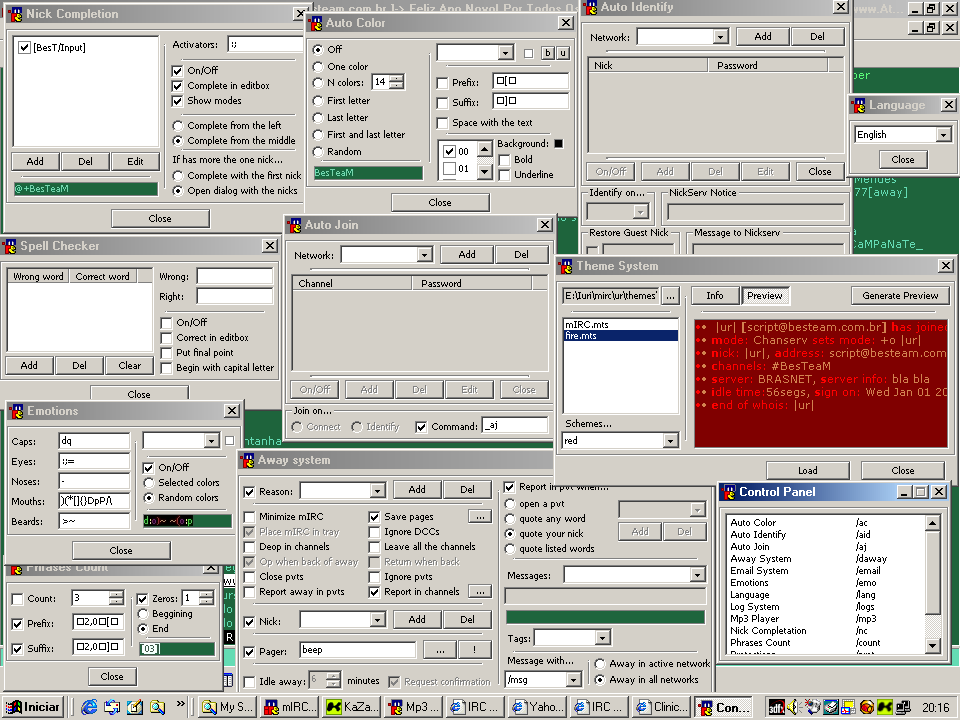Expand the Nick dropdown in Away system
This screenshot has height=720, width=960.
(378, 621)
